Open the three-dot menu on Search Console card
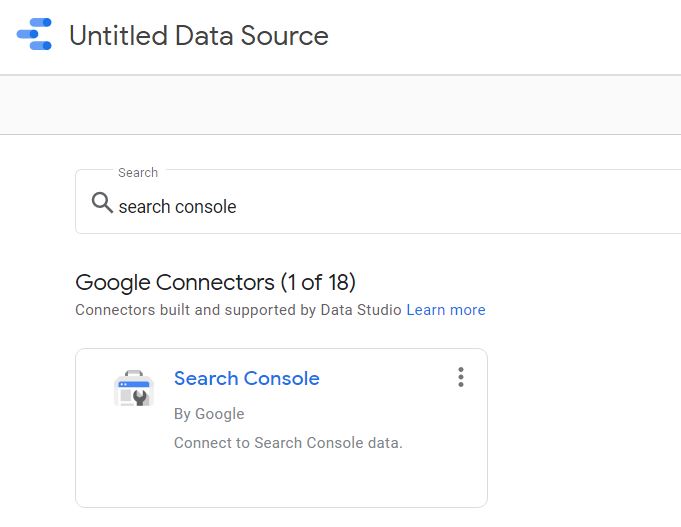 (461, 377)
